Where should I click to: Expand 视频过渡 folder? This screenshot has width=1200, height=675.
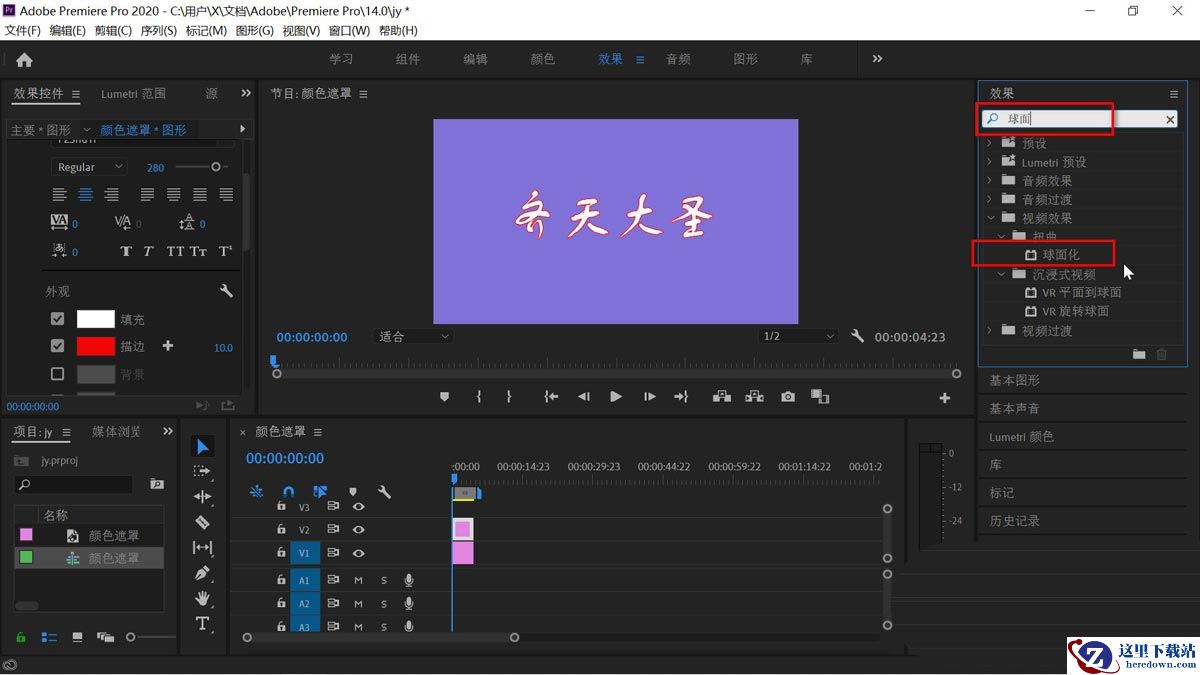pos(990,331)
